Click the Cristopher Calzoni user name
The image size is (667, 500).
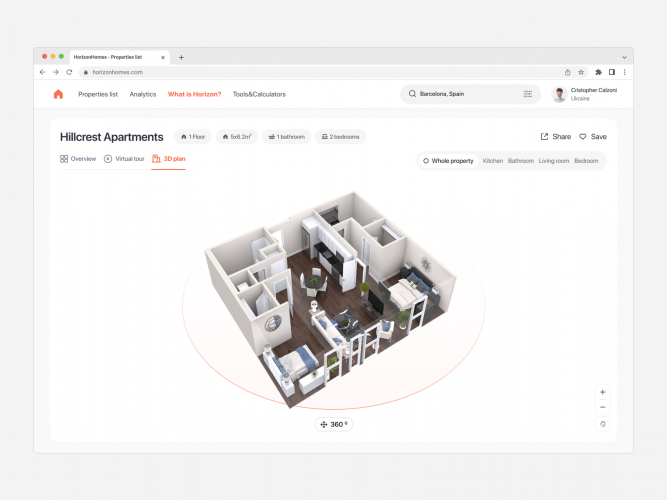(x=594, y=90)
